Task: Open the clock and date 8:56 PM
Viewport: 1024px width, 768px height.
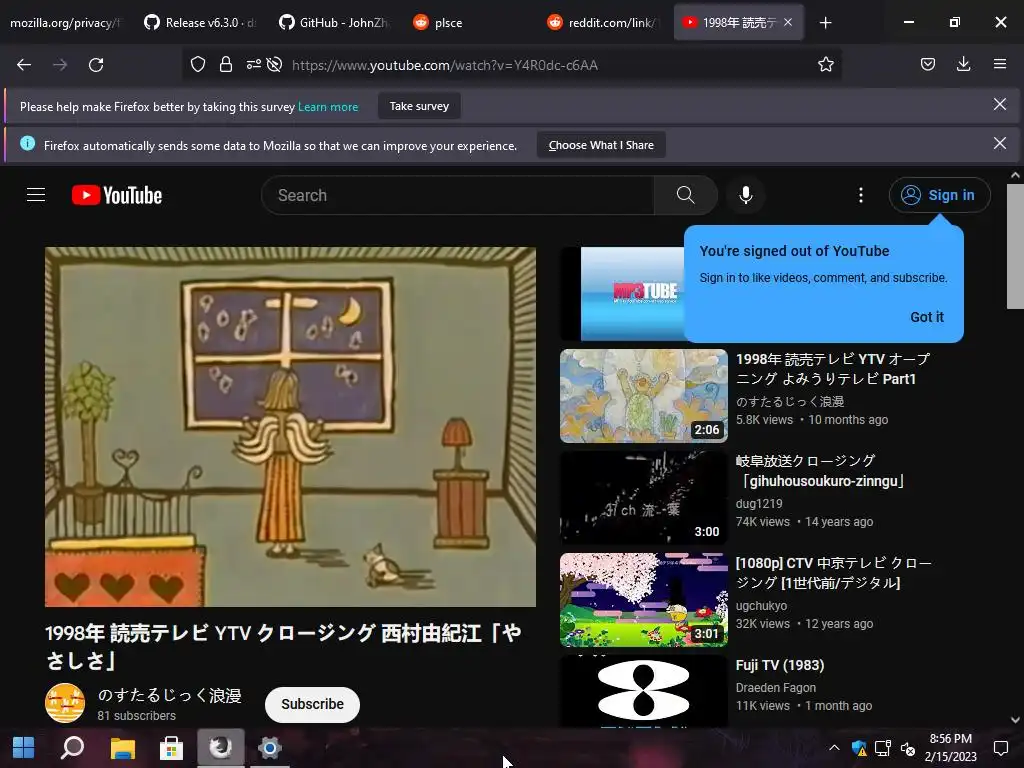Action: [950, 748]
